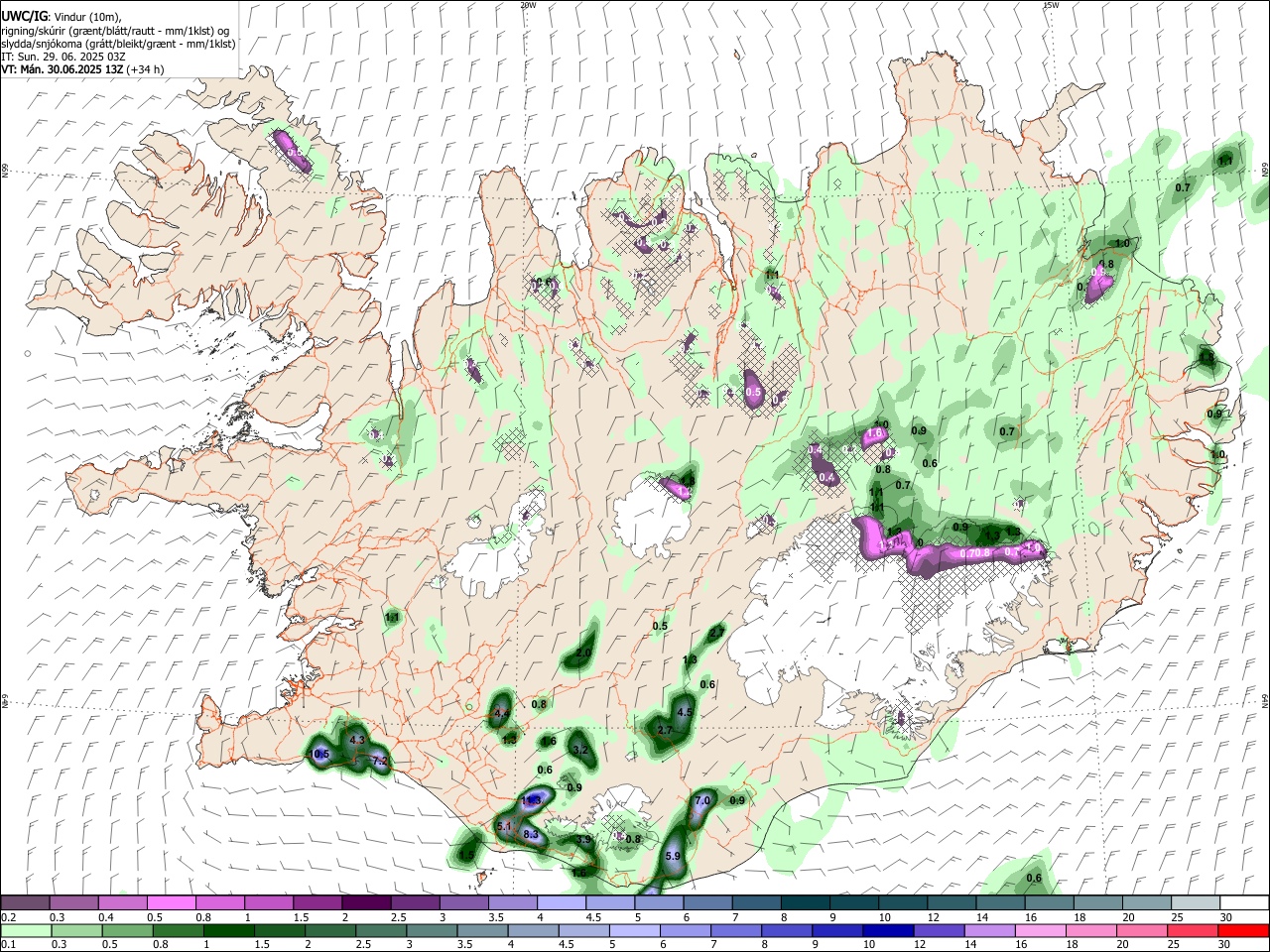Click the bright red swatch labeled 30 in the rain legend
The width and height of the screenshot is (1270, 952).
(1243, 930)
